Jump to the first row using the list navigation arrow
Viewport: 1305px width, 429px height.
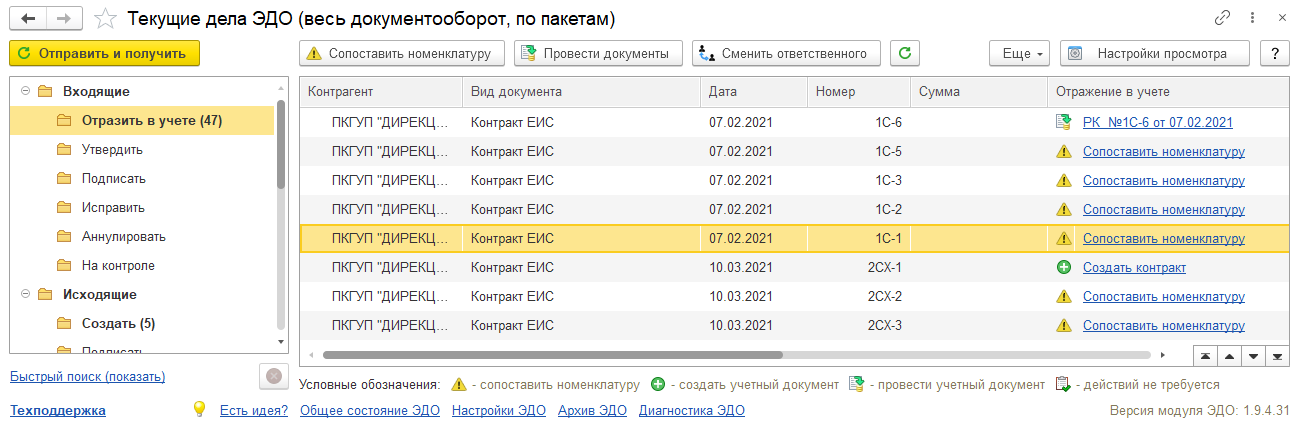coord(1207,356)
